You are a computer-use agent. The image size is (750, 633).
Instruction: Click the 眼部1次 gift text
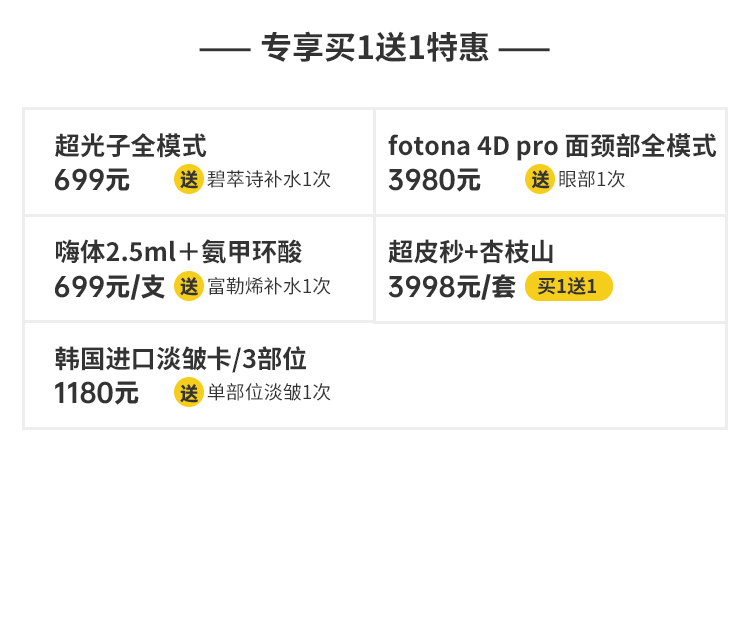(x=592, y=180)
